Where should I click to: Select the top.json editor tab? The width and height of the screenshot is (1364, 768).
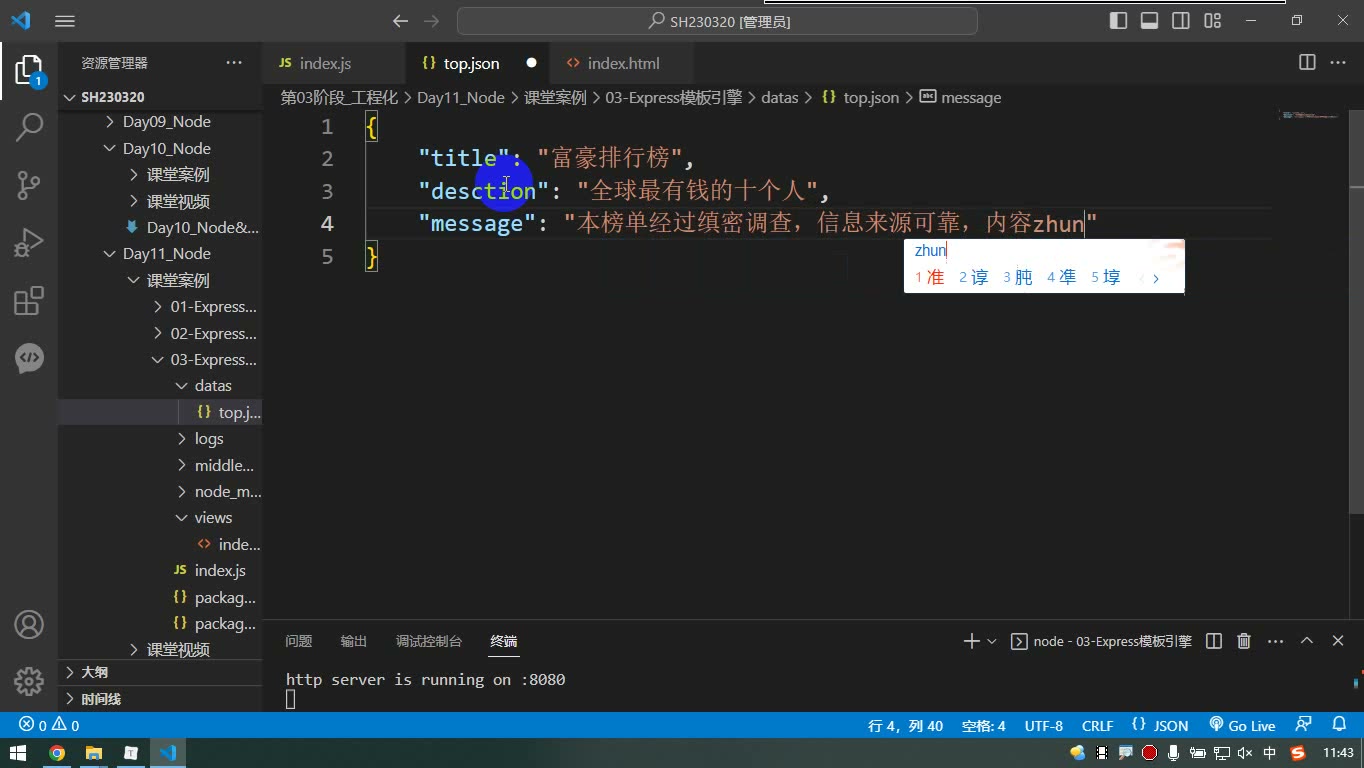click(478, 63)
